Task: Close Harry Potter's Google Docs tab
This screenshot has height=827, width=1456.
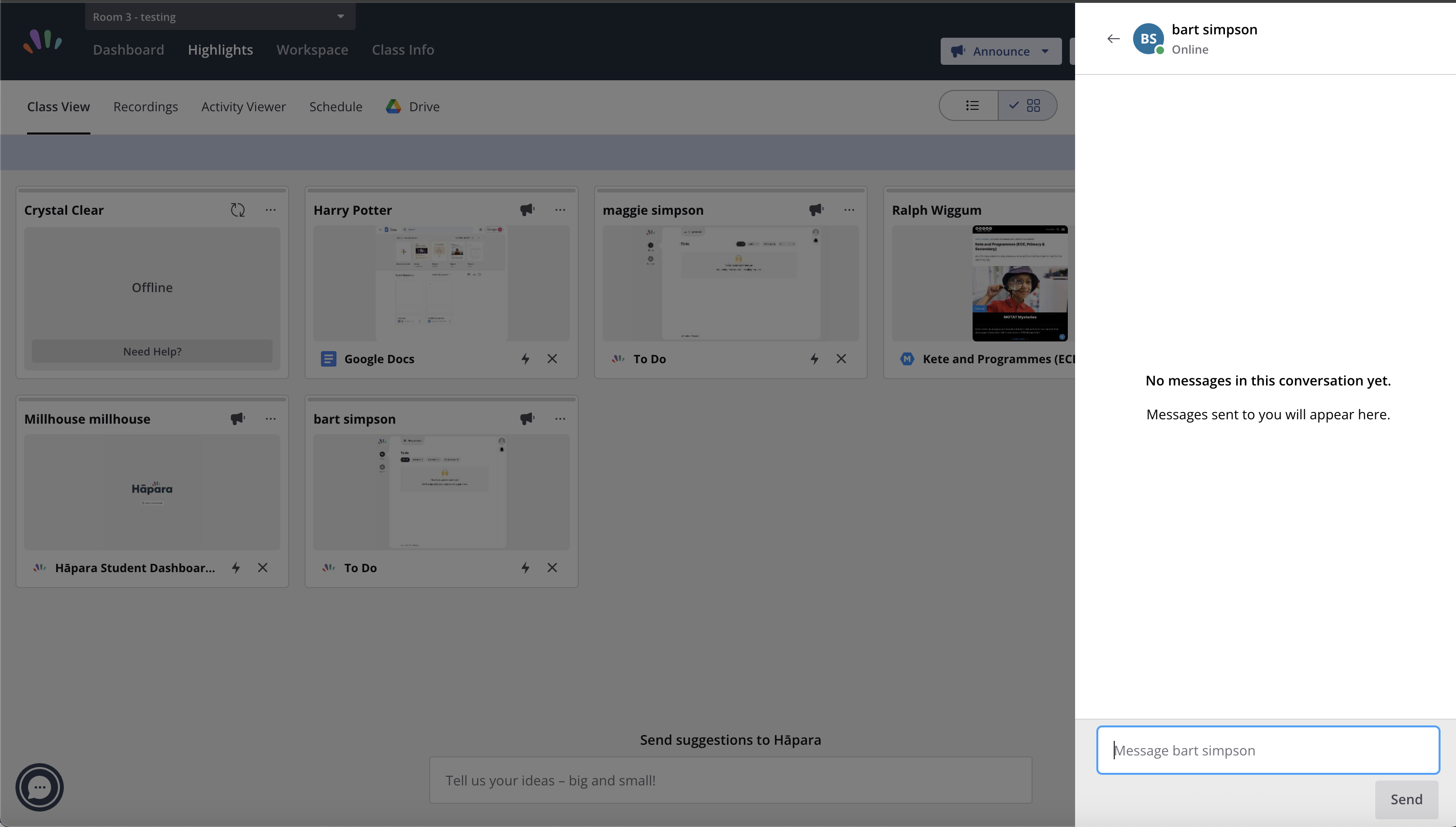Action: click(553, 359)
